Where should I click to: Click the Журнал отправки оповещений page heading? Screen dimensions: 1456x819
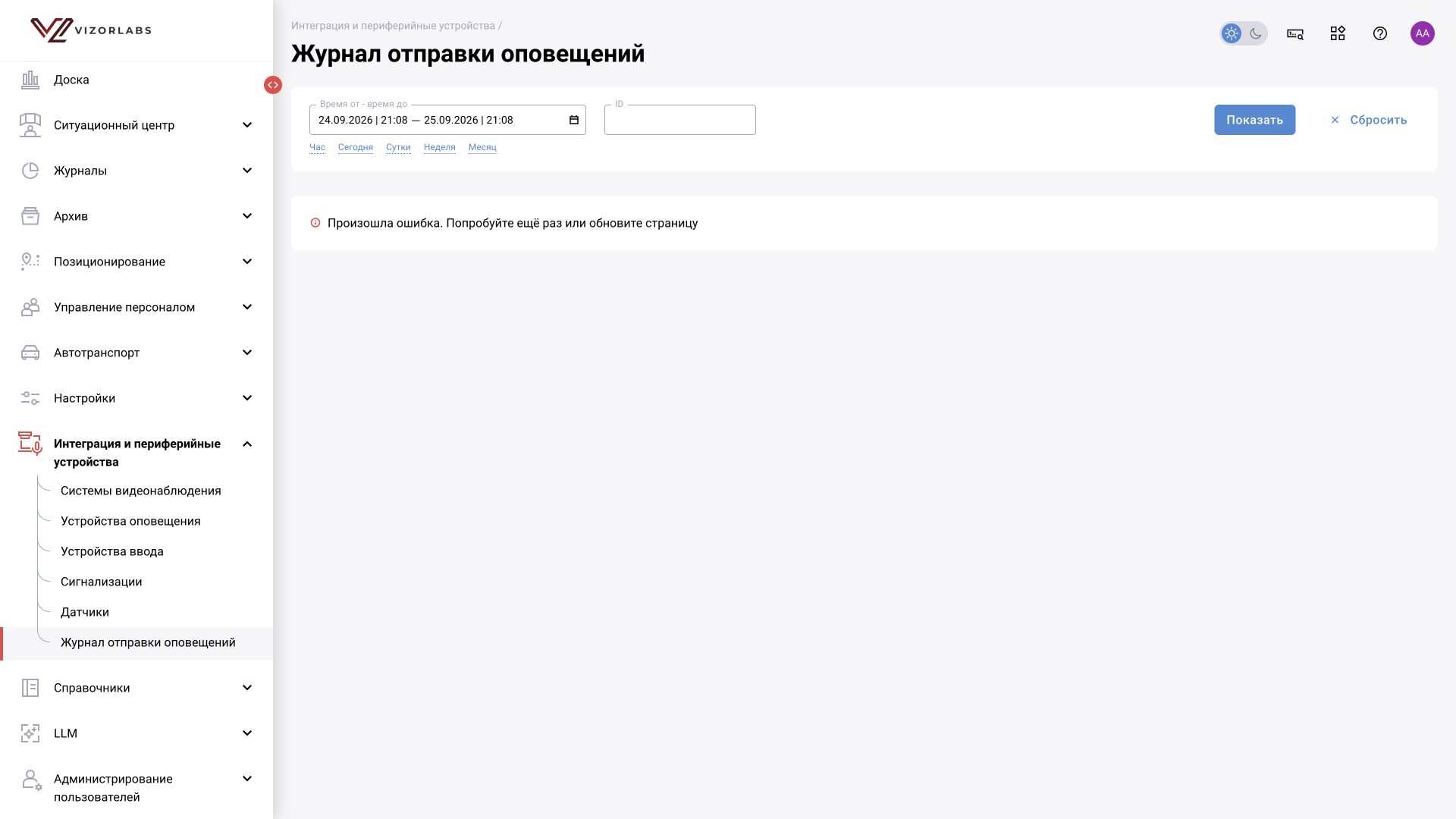pyautogui.click(x=468, y=54)
